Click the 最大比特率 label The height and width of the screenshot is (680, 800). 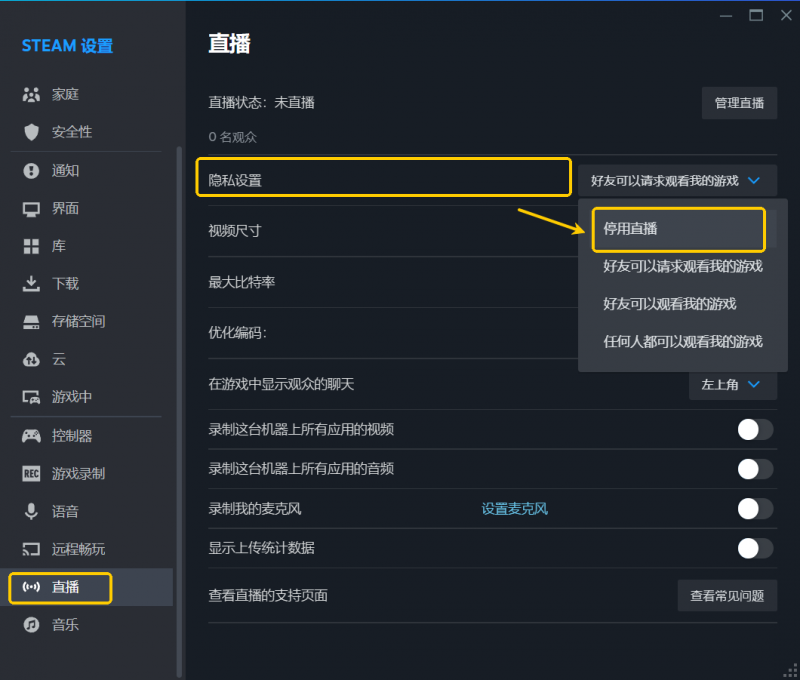click(x=241, y=282)
